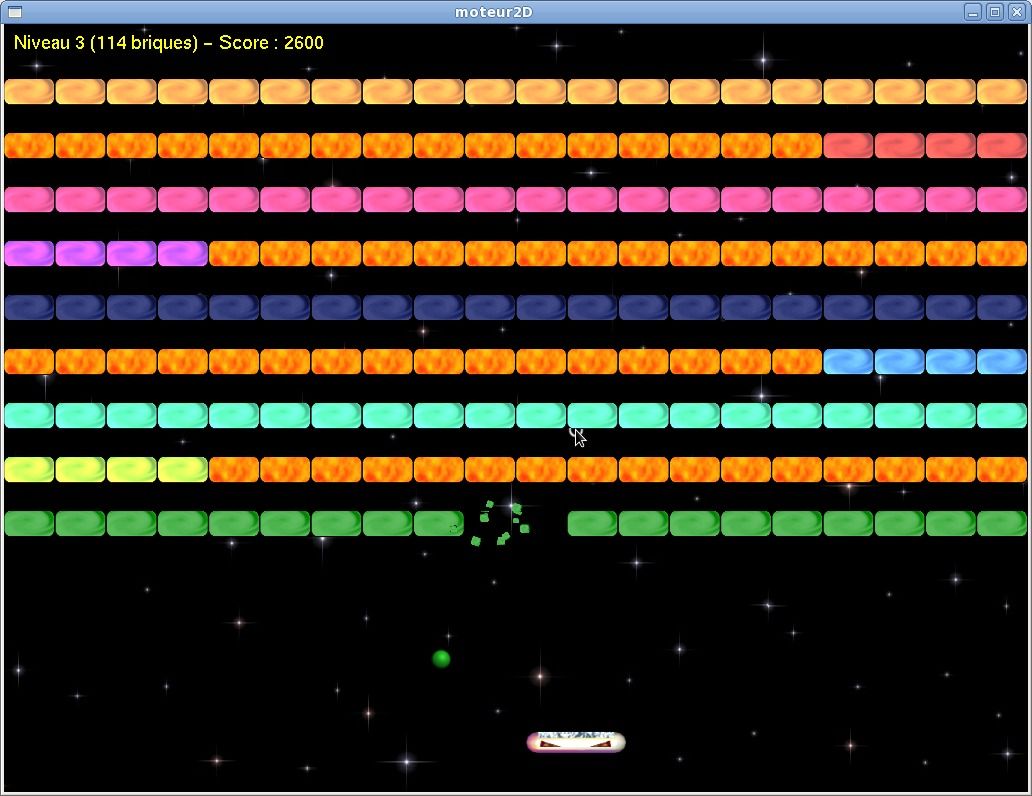This screenshot has height=796, width=1032.
Task: Click the leftmost dark navy brick
Action: (x=29, y=307)
